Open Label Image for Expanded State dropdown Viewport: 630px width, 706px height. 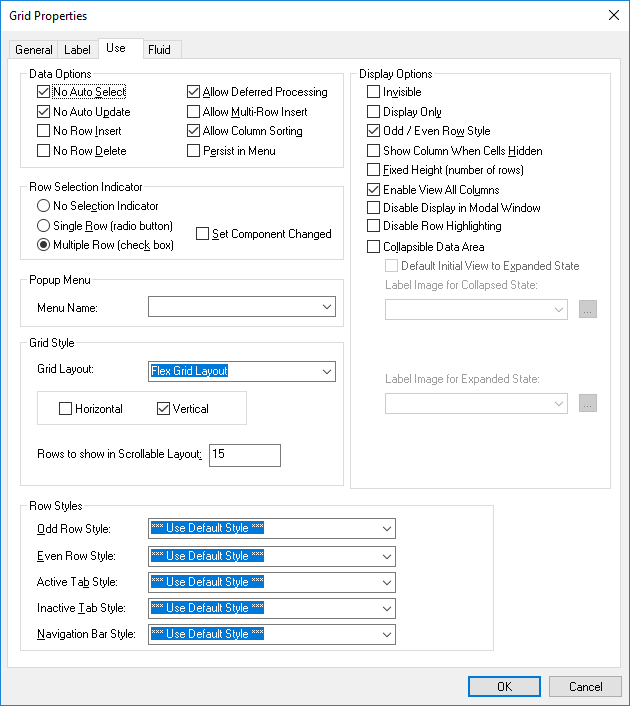[x=476, y=404]
